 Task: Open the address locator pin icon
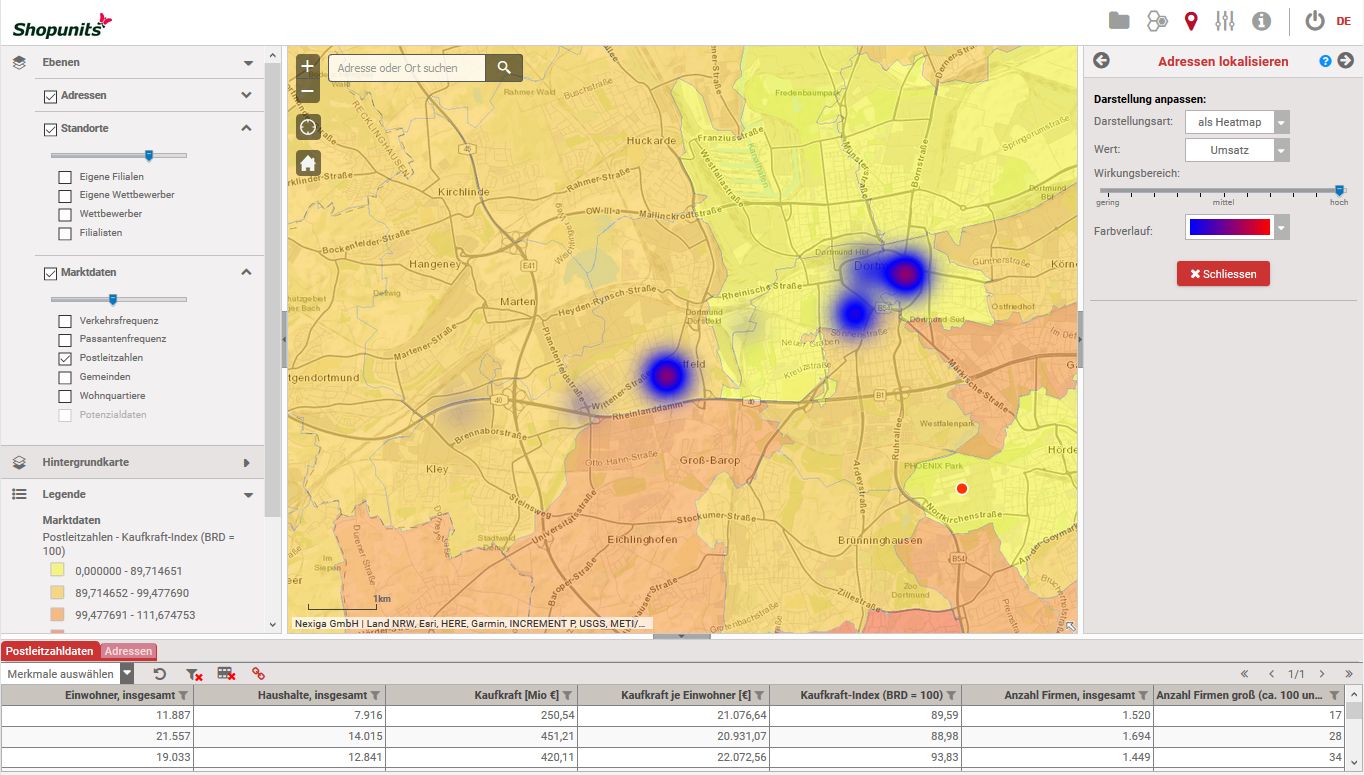(x=1190, y=21)
